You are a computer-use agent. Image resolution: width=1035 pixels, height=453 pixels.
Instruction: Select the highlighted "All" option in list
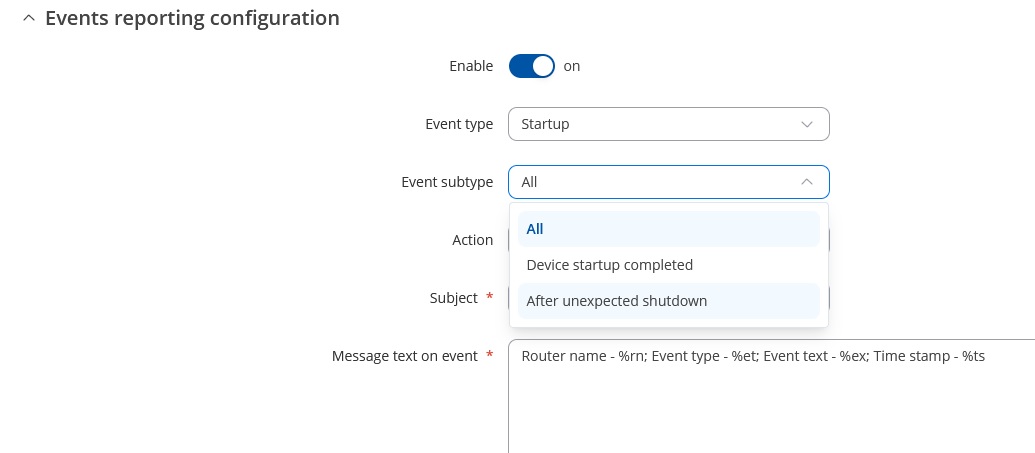(669, 229)
